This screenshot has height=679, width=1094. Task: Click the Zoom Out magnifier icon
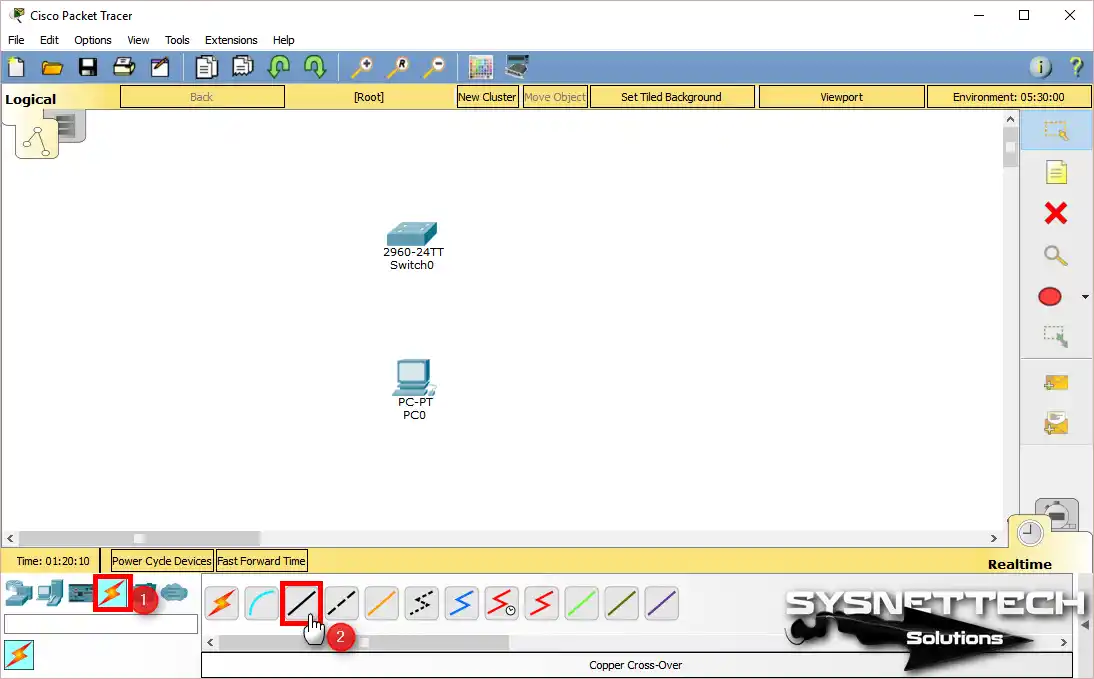(434, 67)
